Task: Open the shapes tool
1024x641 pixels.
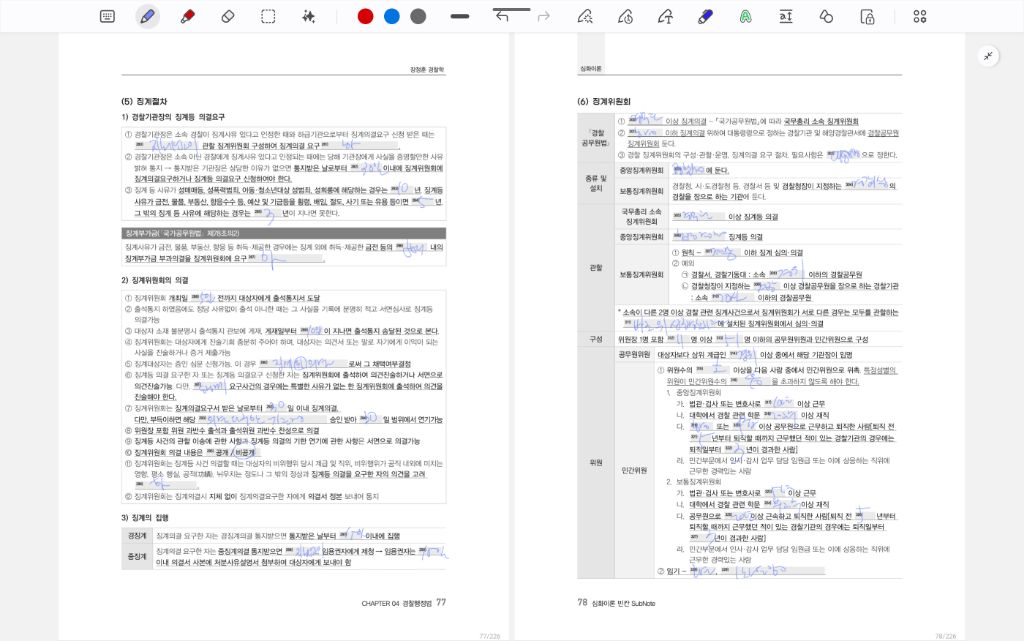Action: (826, 16)
